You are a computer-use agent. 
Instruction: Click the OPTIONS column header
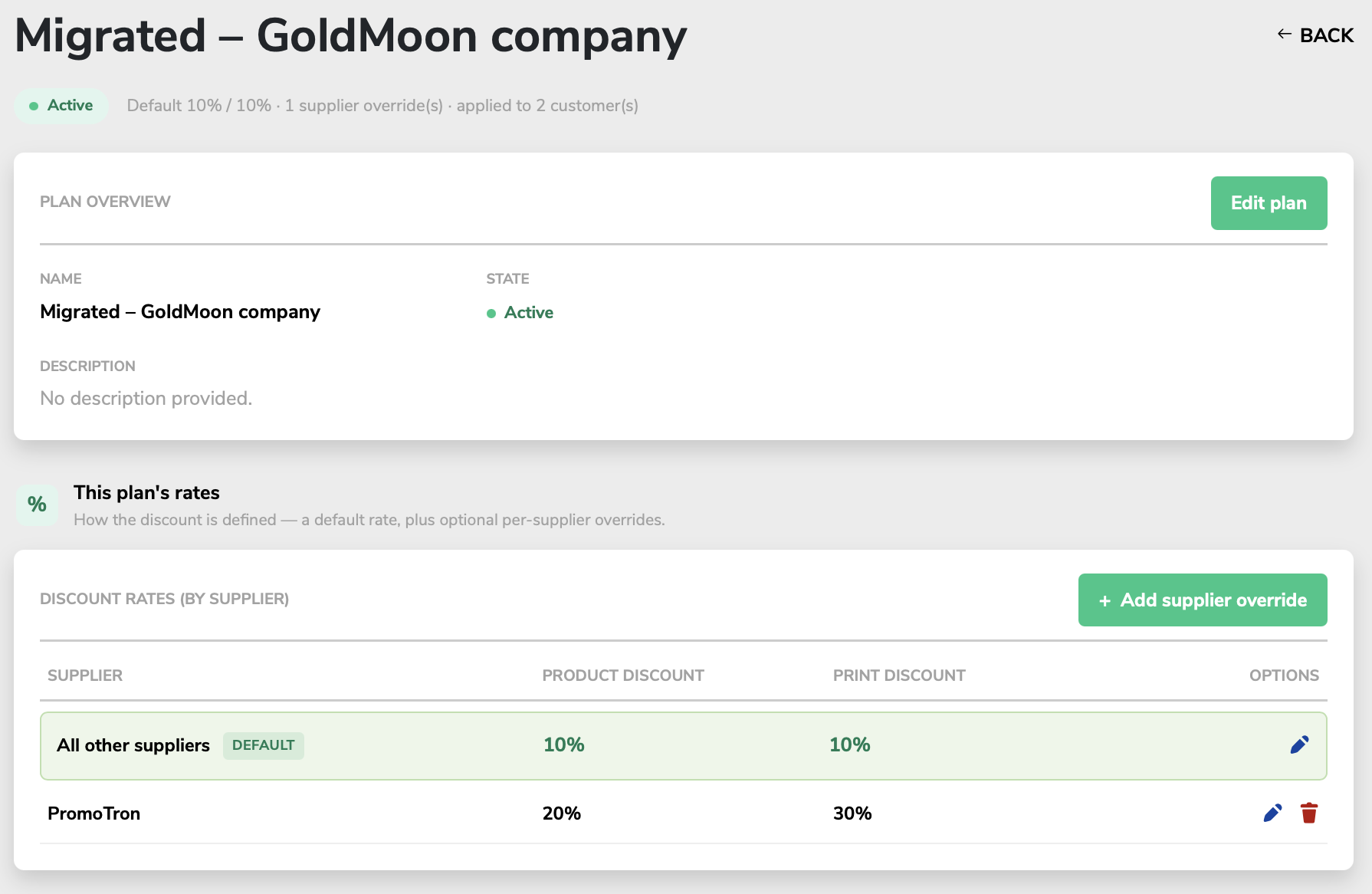click(1284, 675)
